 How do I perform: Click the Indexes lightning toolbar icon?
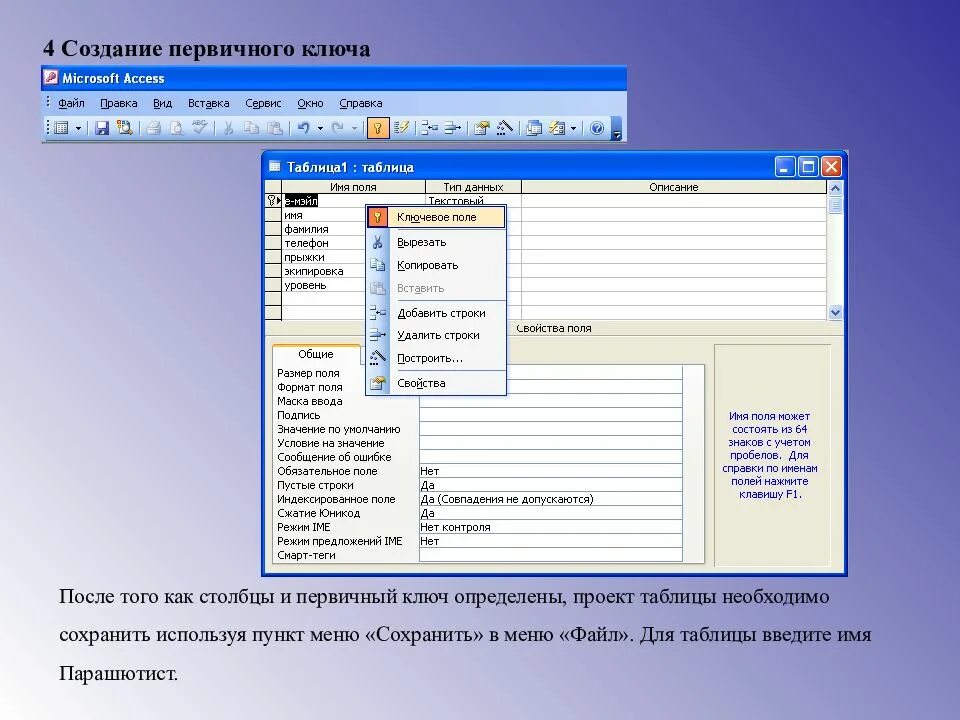click(x=402, y=128)
